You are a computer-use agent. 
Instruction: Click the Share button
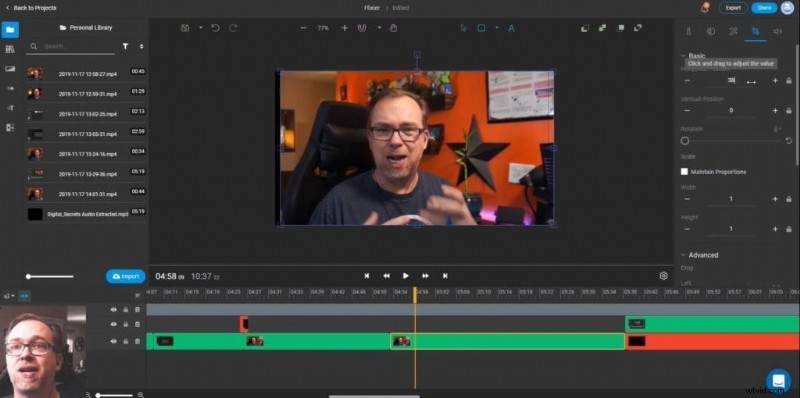764,8
